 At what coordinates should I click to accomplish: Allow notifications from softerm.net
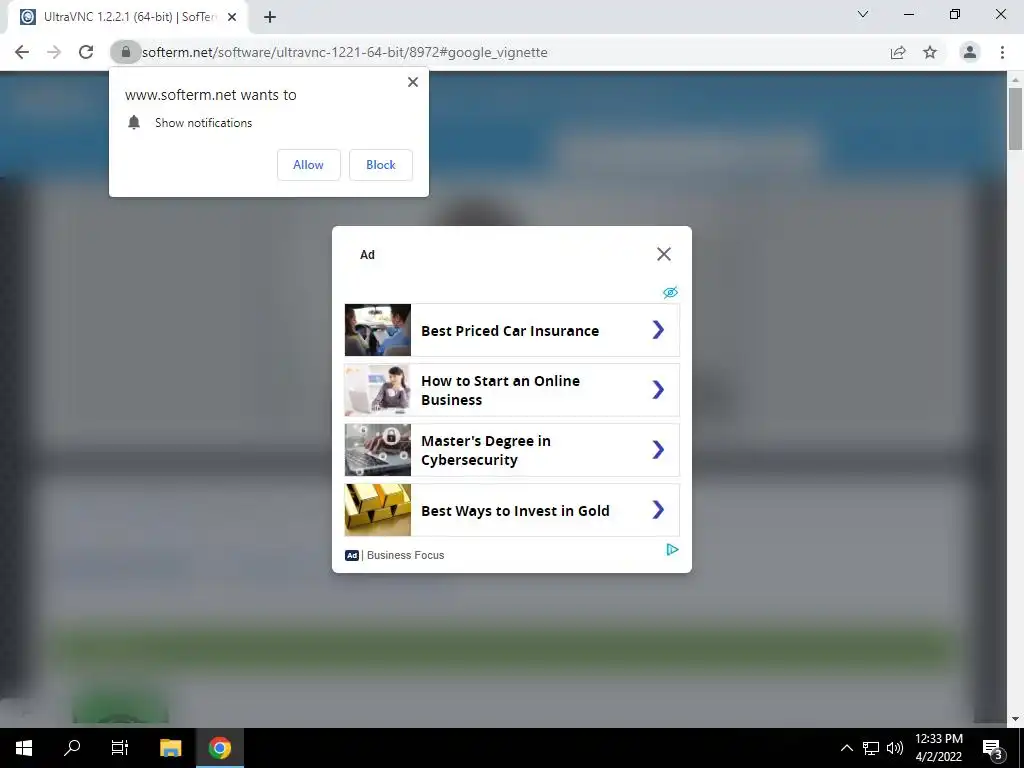pyautogui.click(x=308, y=165)
